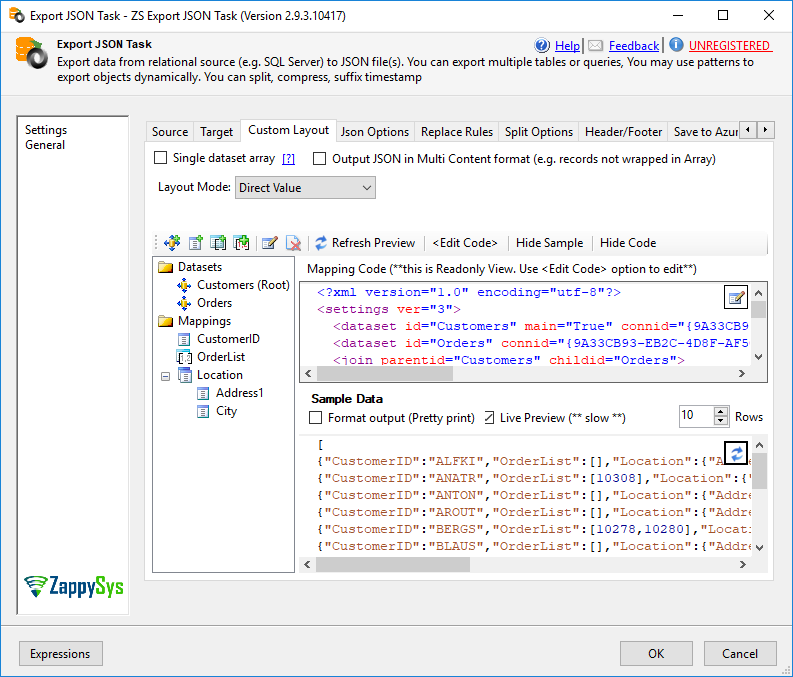Enable Single dataset array checkbox
The width and height of the screenshot is (793, 677).
coord(160,158)
